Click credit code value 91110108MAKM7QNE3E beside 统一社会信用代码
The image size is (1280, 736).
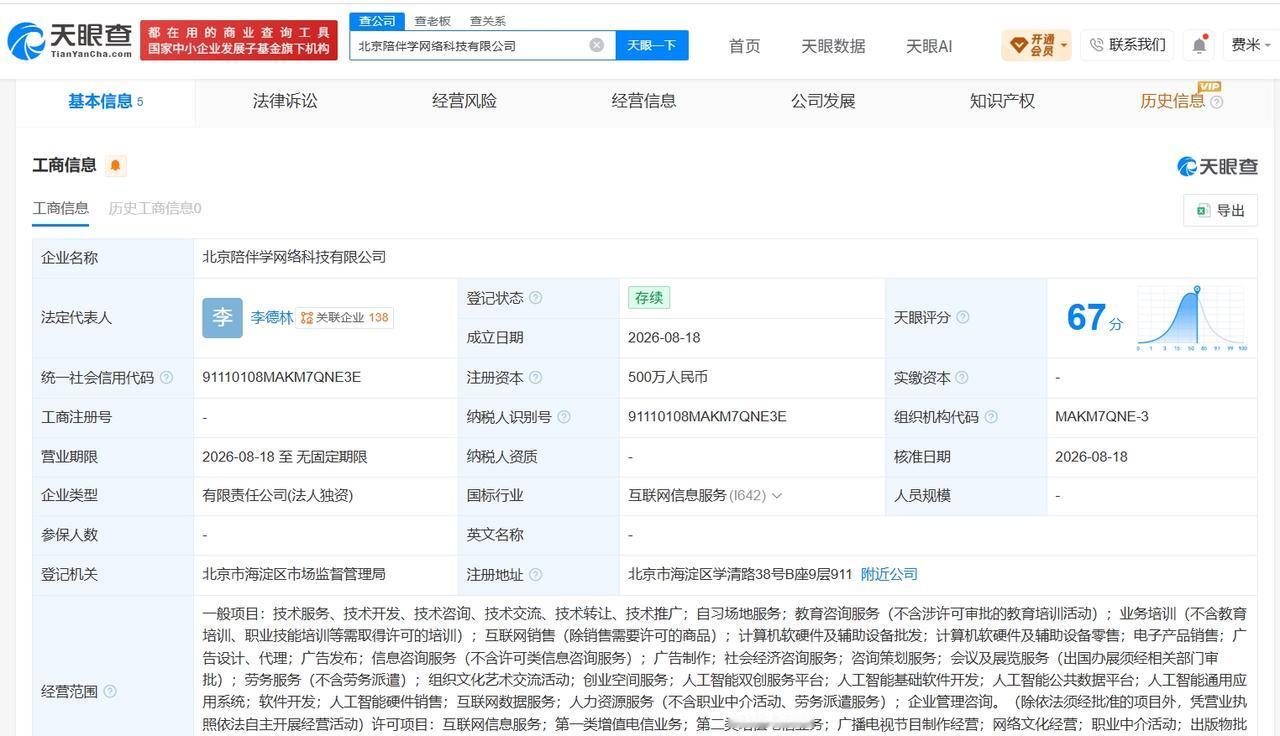click(x=281, y=377)
